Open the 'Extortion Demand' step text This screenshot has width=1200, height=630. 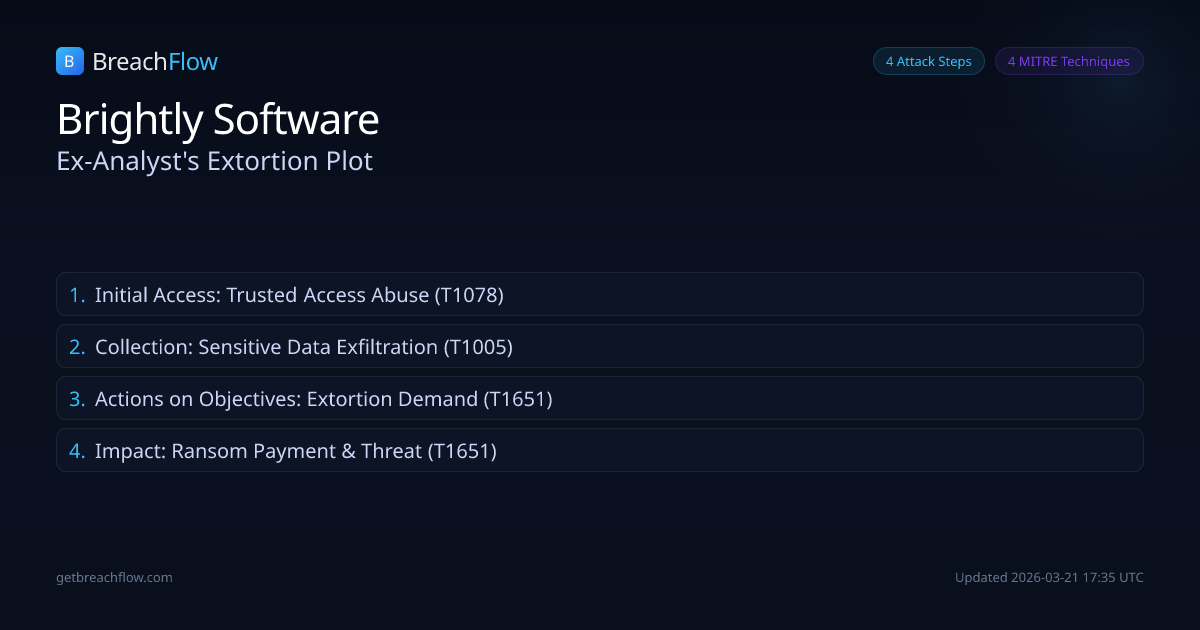coord(391,399)
